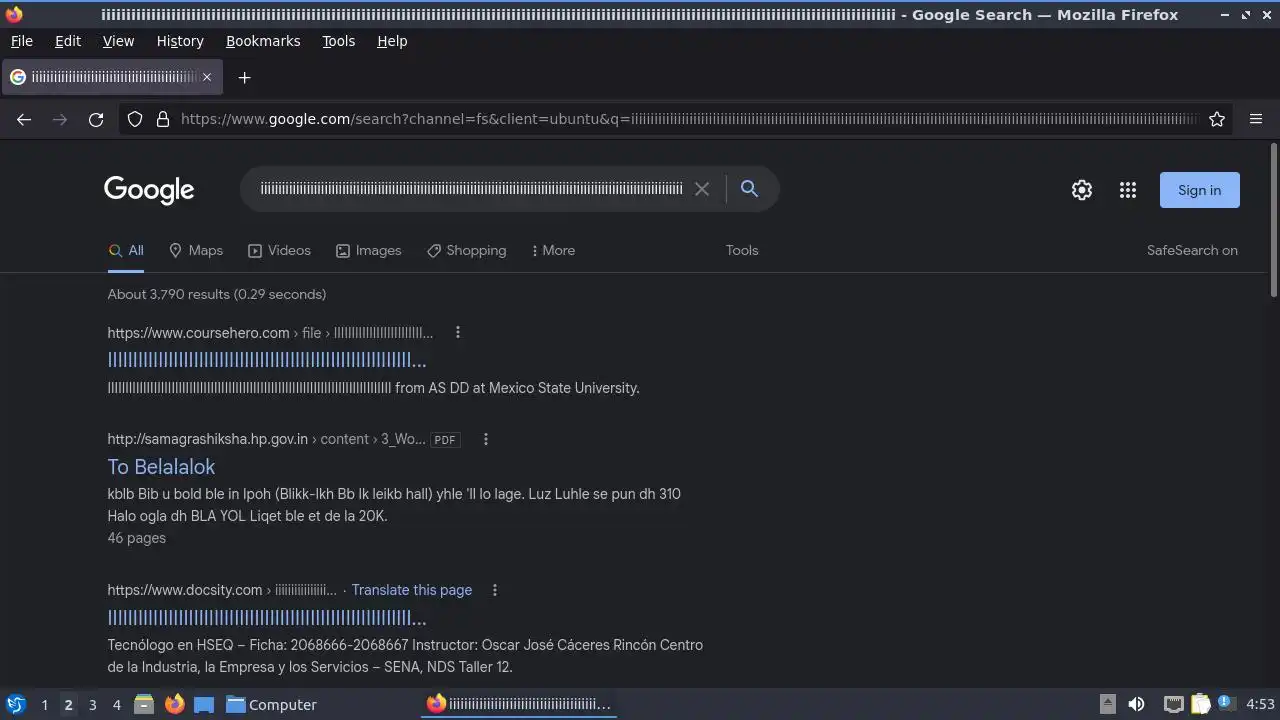Open the Computer window from taskbar
Viewport: 1280px width, 720px height.
point(271,705)
